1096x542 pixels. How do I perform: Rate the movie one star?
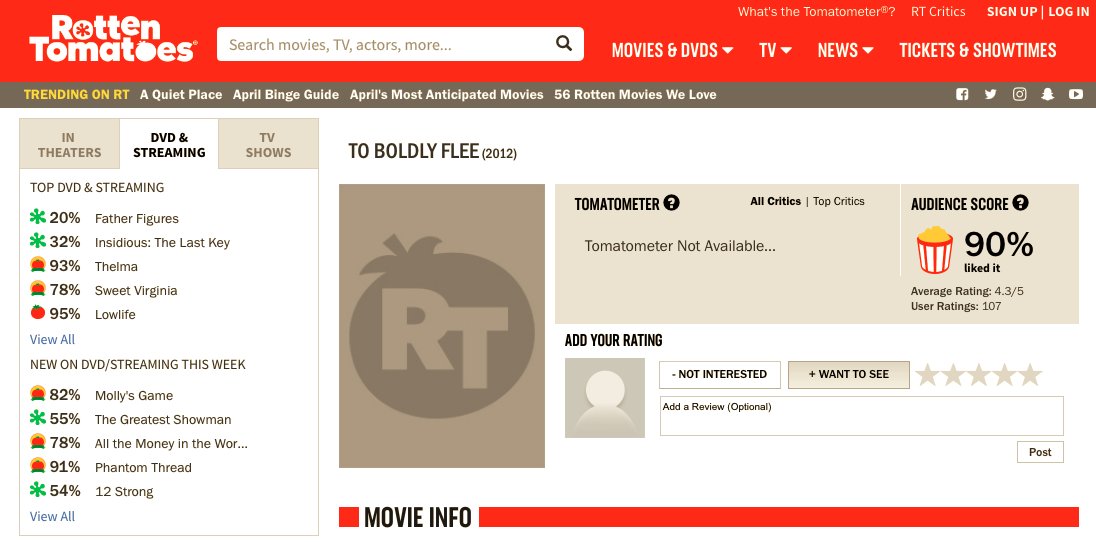click(x=928, y=374)
